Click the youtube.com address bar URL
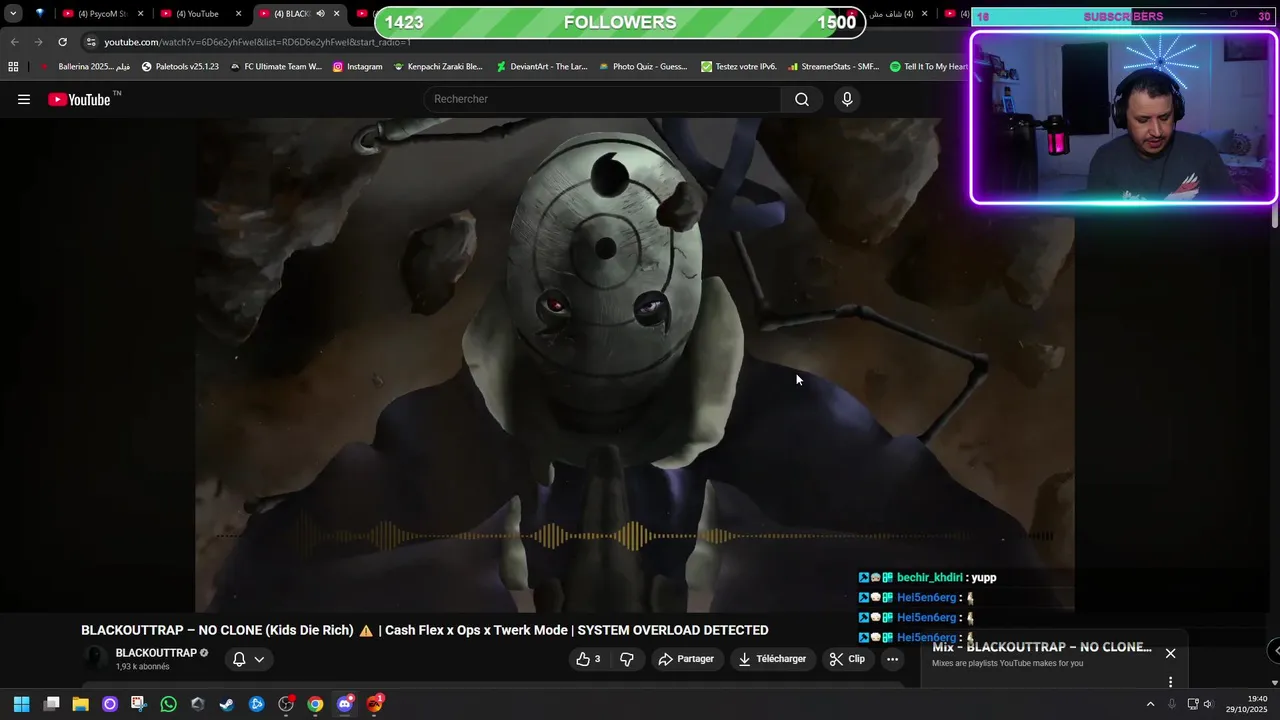Viewport: 1280px width, 720px height. tap(257, 42)
